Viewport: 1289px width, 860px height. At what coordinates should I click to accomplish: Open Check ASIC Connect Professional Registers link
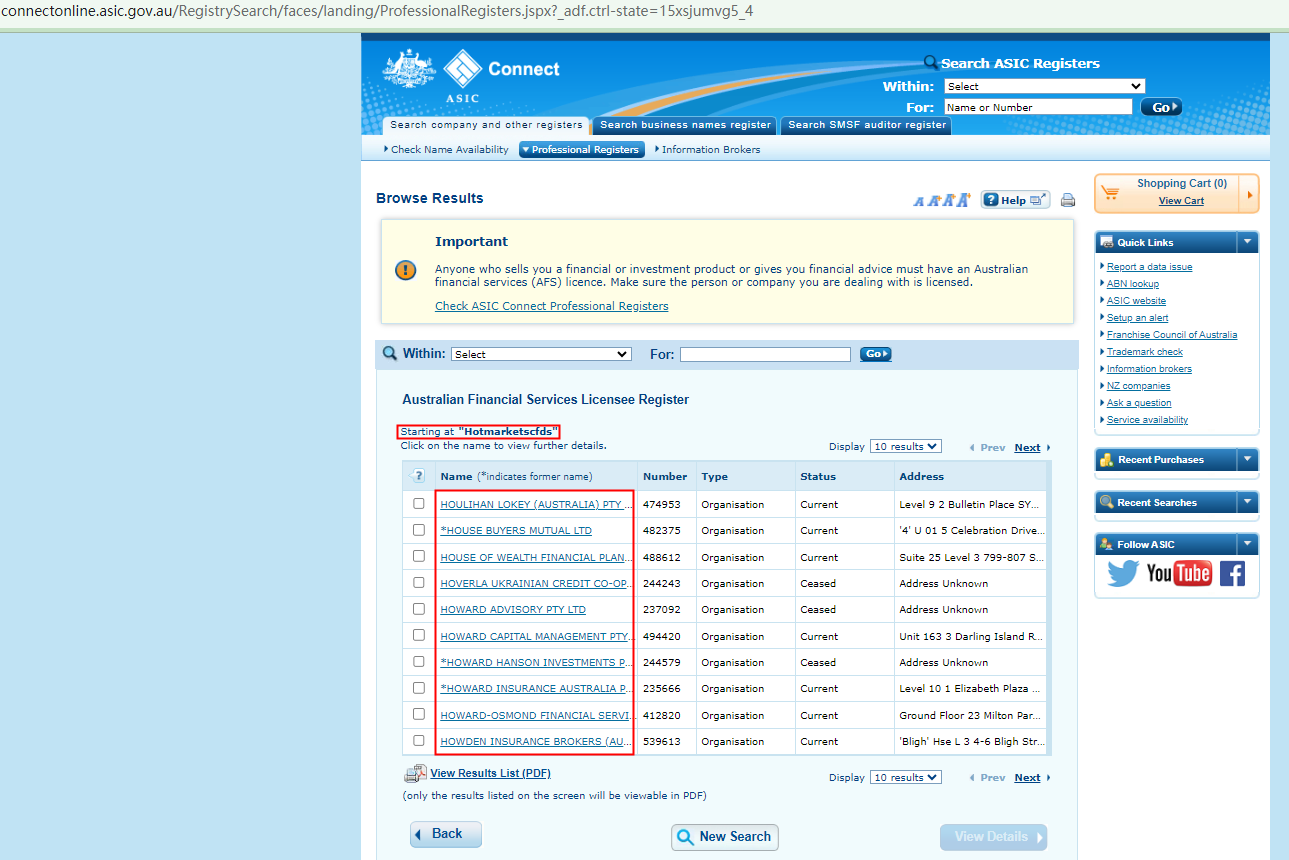click(552, 306)
